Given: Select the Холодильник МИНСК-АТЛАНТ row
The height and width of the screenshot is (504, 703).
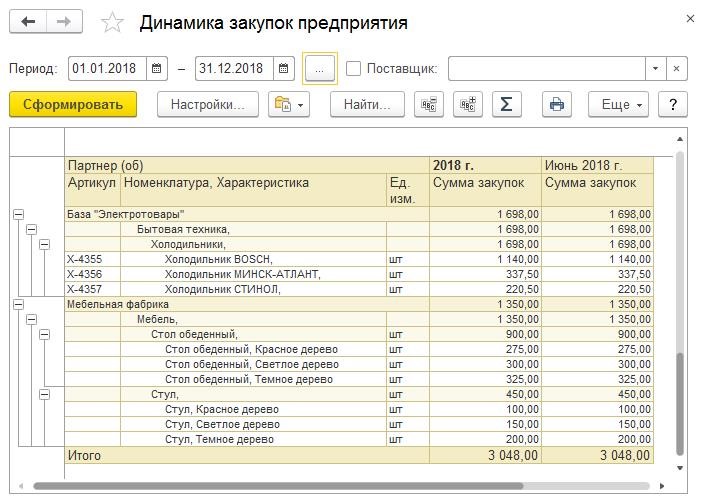Looking at the screenshot, I should [359, 274].
